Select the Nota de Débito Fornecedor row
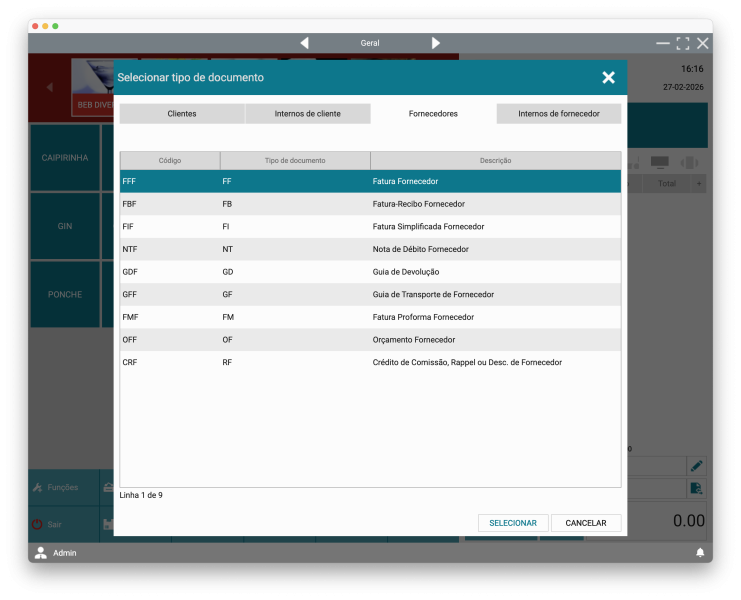Viewport: 741px width, 600px height. coord(370,249)
